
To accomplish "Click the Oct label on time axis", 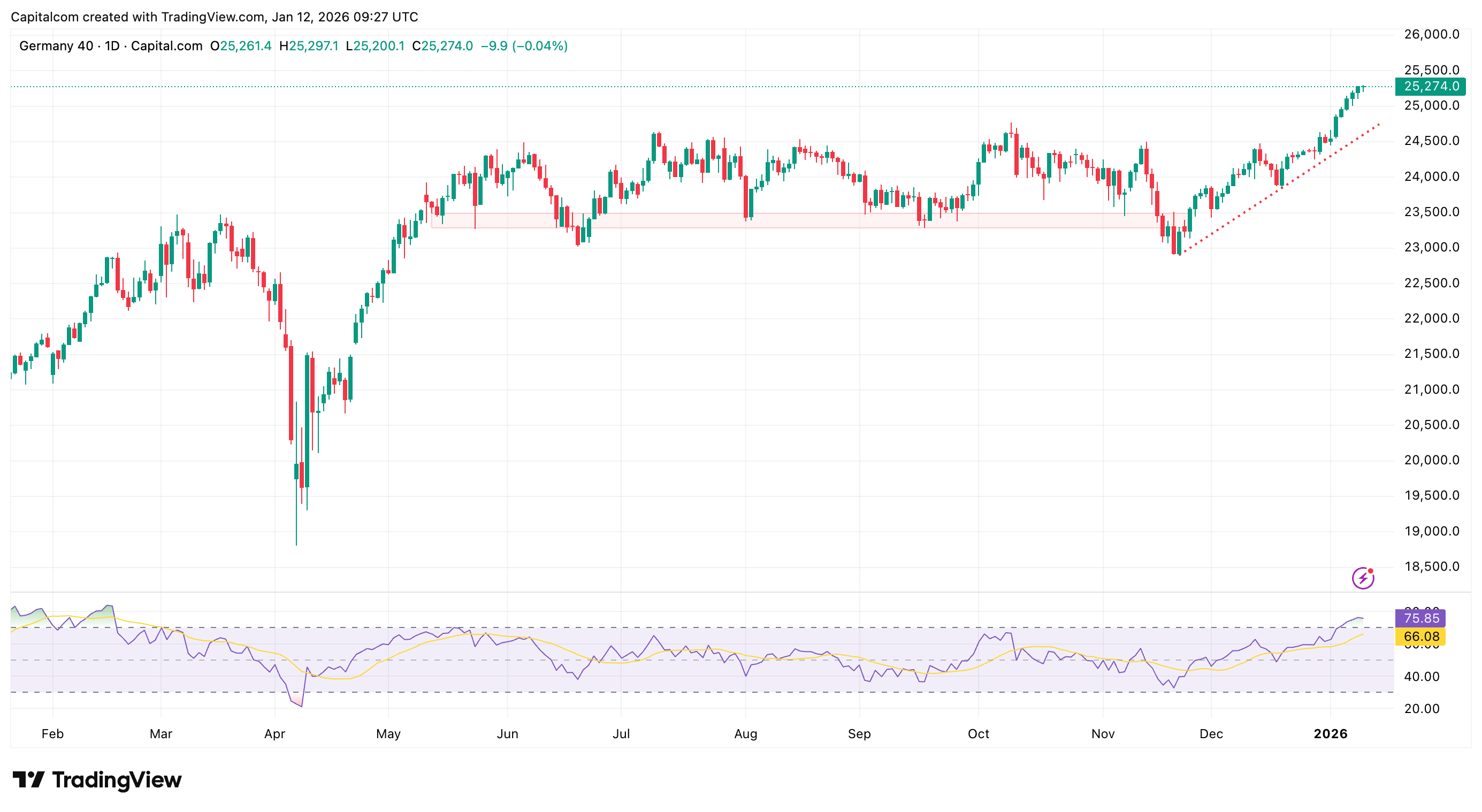I will coord(978,733).
